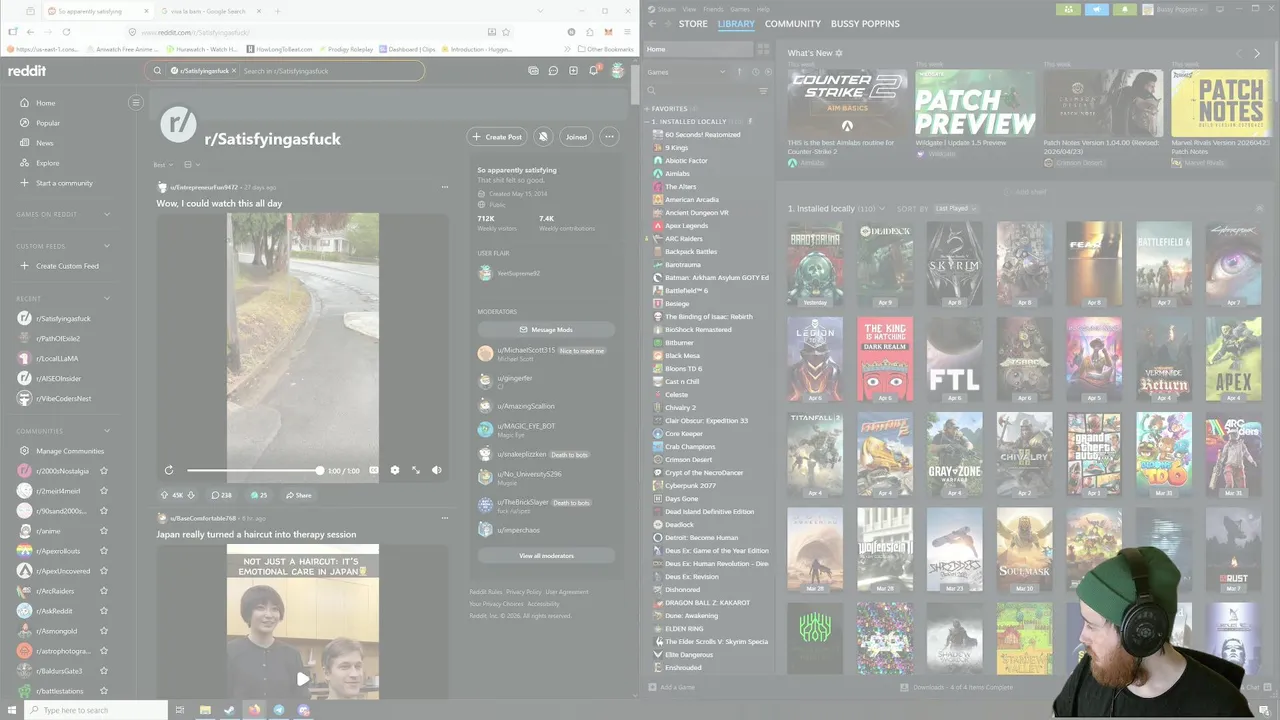Open Steam COMMUNITY tab
Screen dimensions: 1280x720
point(793,23)
